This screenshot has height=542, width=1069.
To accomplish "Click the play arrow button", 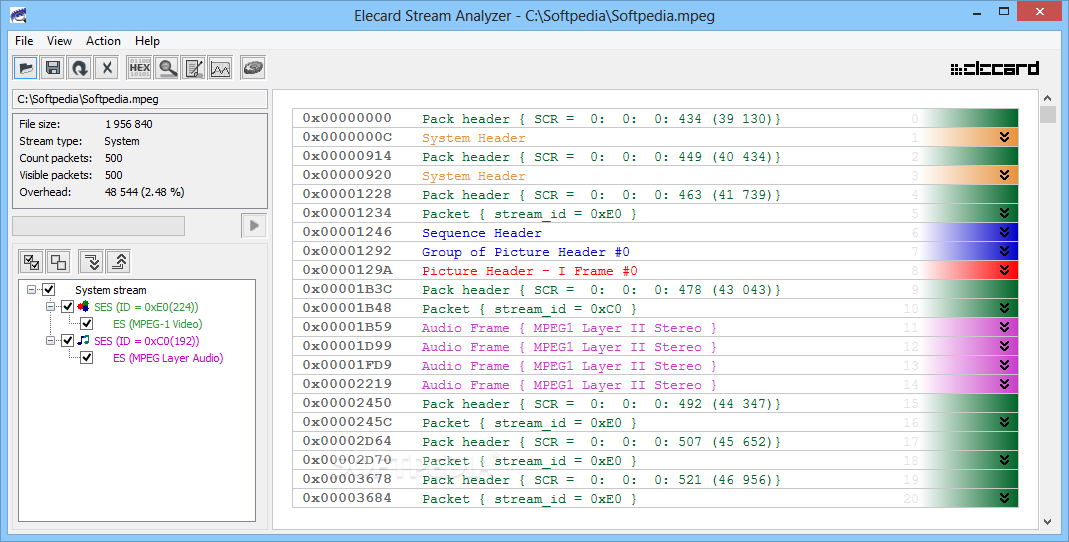I will tap(254, 226).
